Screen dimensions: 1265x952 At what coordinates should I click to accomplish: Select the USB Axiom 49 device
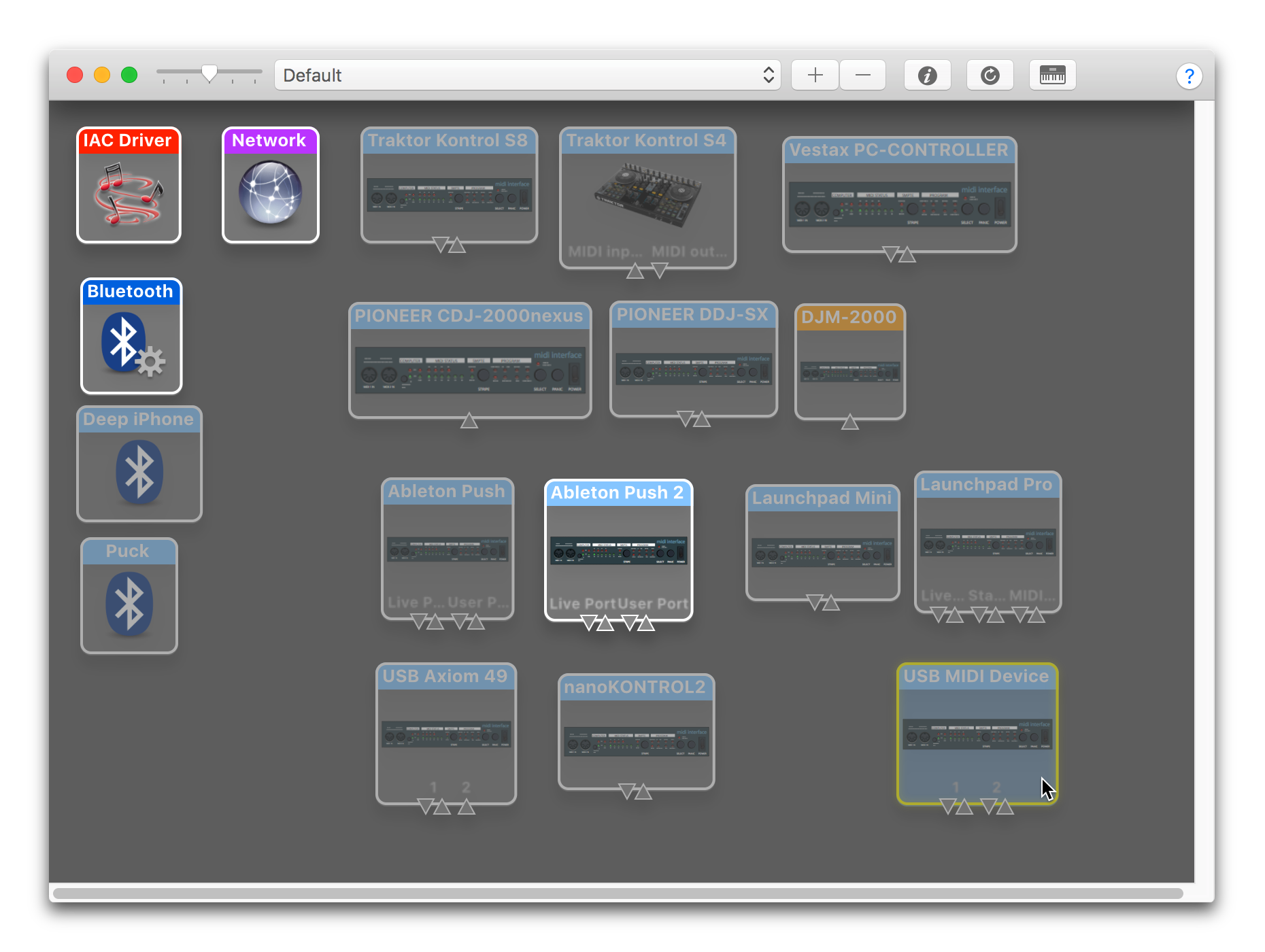coord(446,734)
